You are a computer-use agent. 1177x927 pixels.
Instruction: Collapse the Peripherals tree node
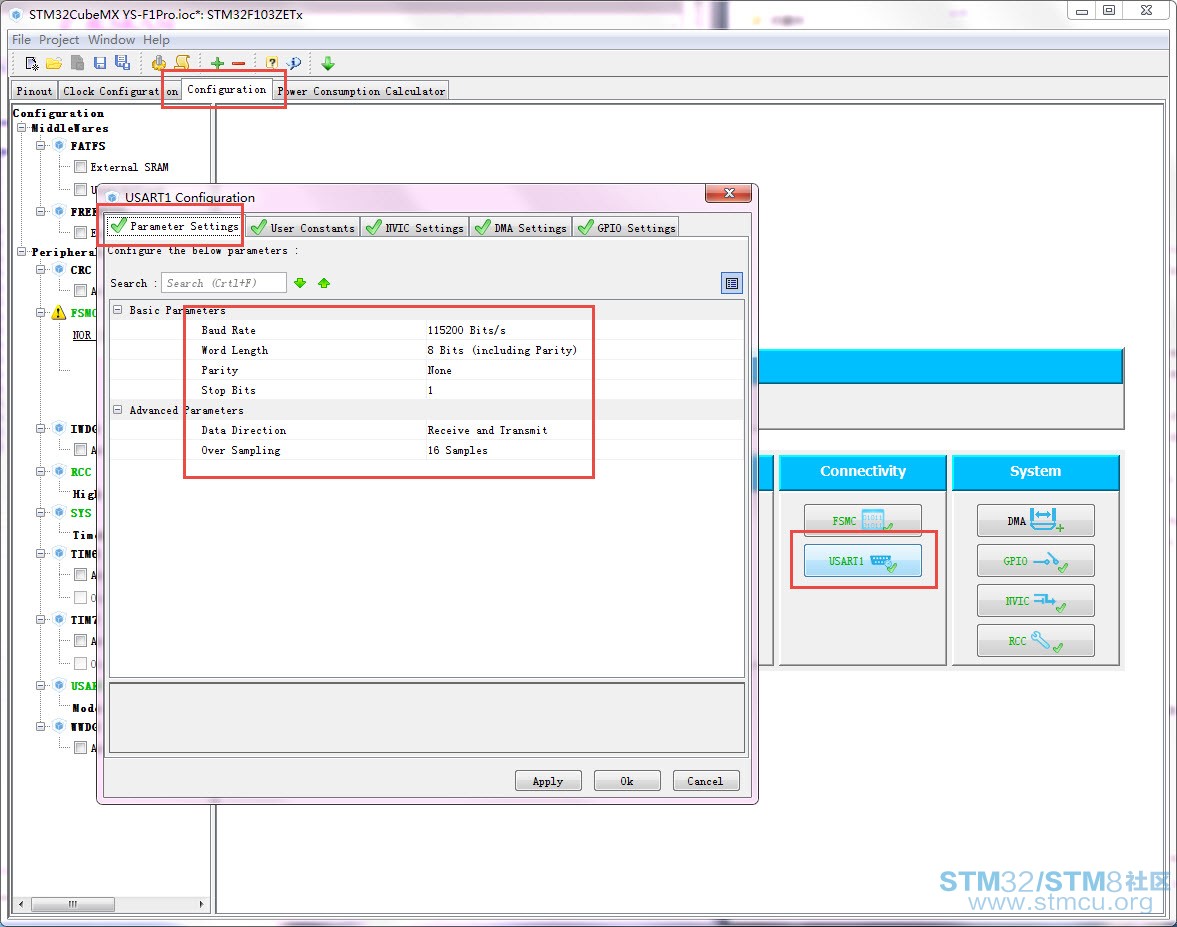[x=22, y=252]
